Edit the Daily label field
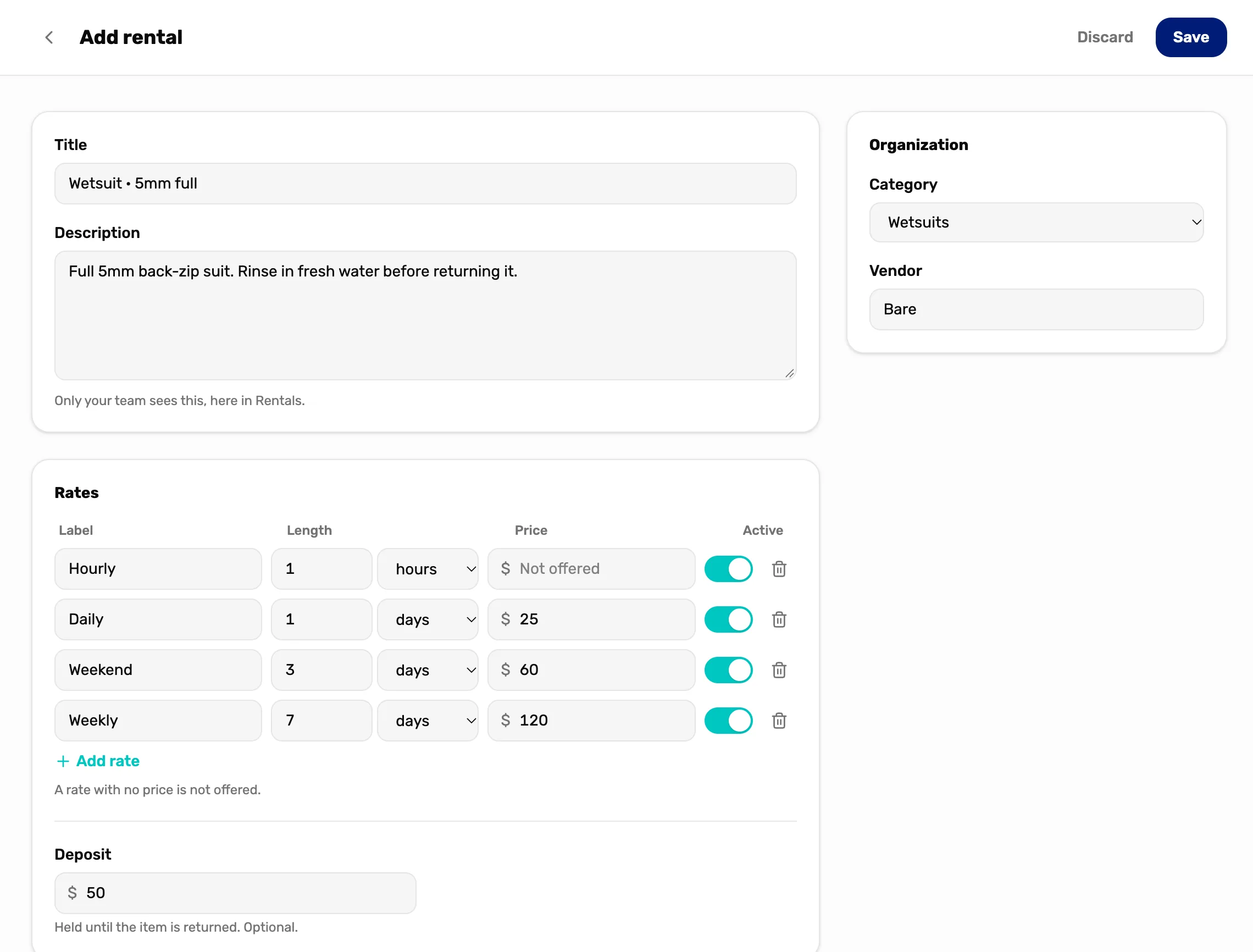The image size is (1253, 952). [158, 619]
